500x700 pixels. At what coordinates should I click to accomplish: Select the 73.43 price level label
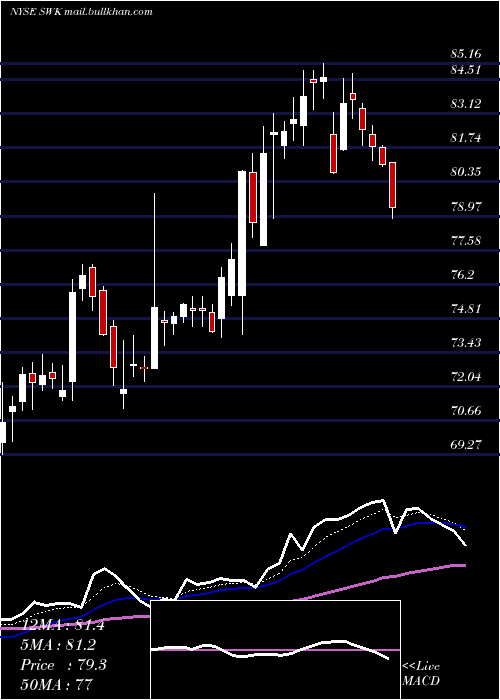(x=466, y=343)
